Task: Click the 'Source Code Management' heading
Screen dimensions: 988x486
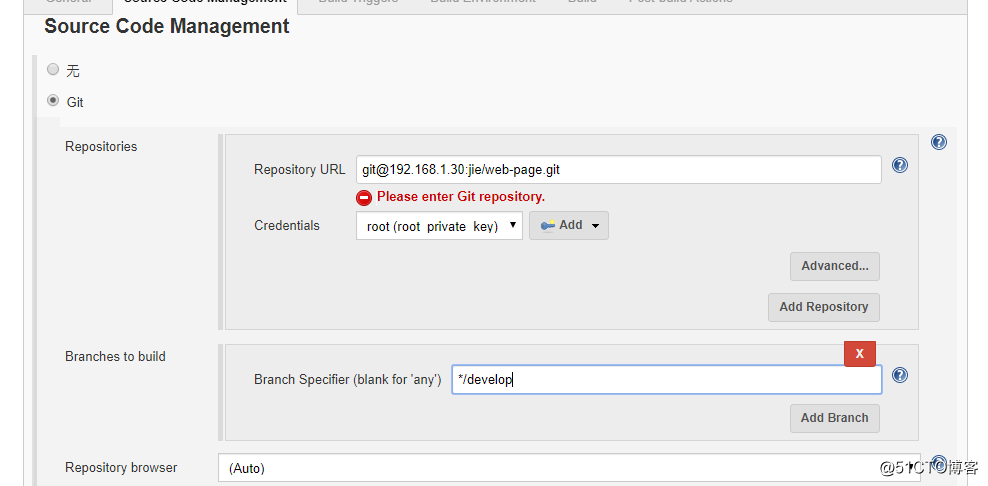Action: [167, 26]
